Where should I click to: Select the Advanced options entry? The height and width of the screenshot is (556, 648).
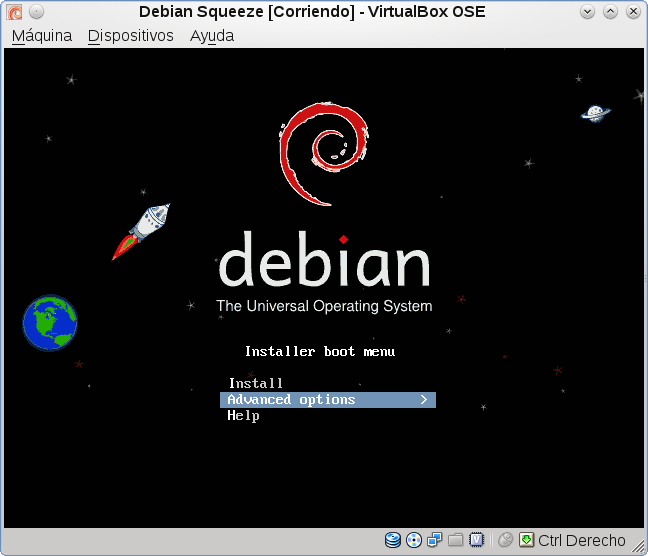click(x=328, y=400)
